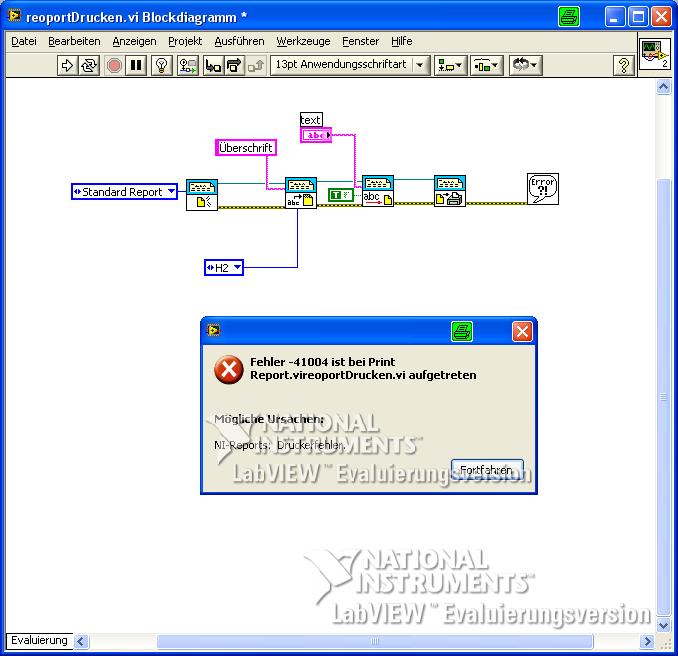
Task: Click the Step Into button
Action: pos(214,66)
